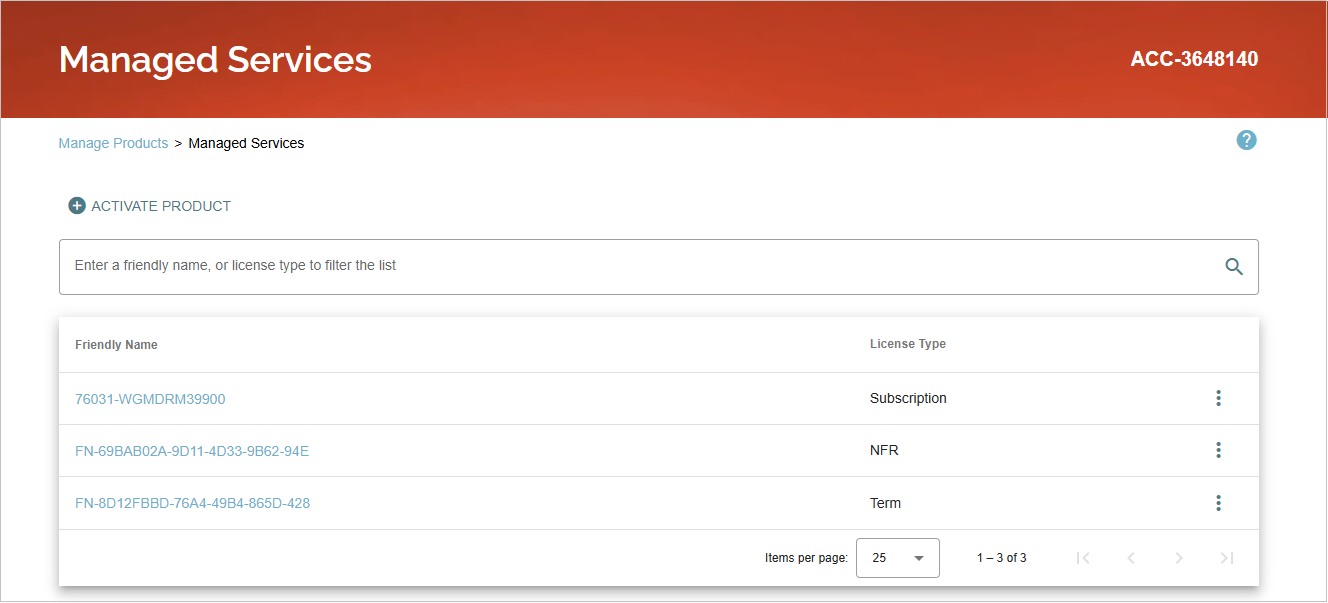Image resolution: width=1328 pixels, height=603 pixels.
Task: Open the help question mark icon
Action: [1246, 140]
